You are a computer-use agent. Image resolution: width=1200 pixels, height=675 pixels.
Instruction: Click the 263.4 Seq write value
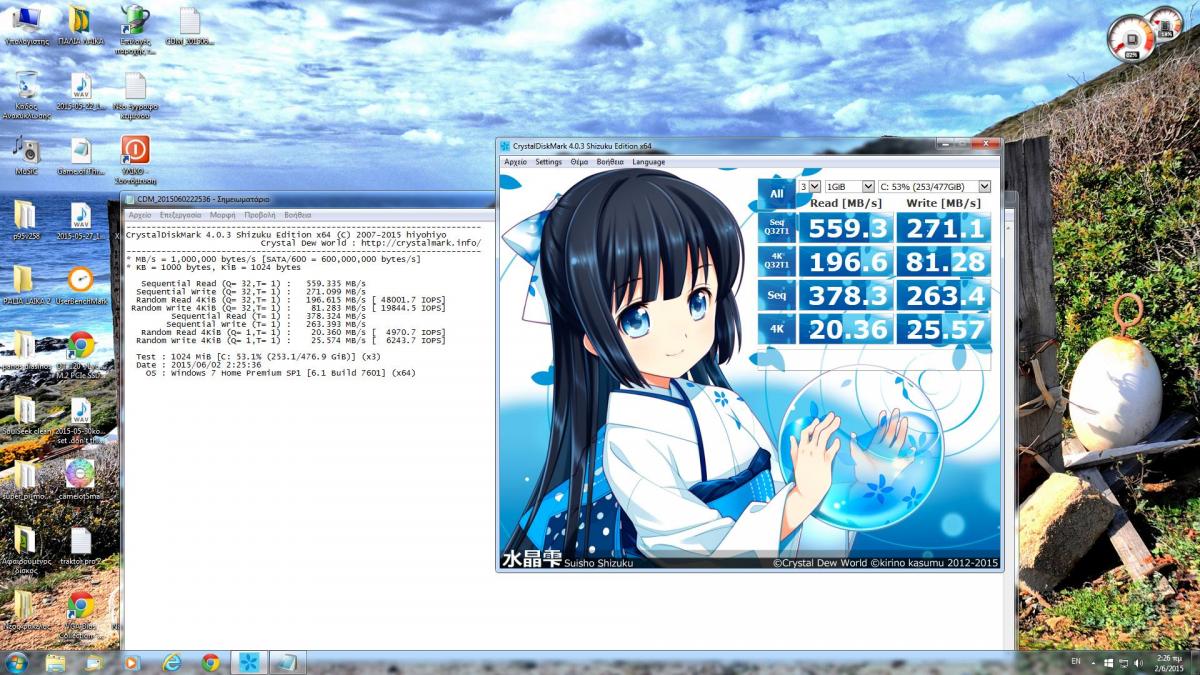[943, 296]
